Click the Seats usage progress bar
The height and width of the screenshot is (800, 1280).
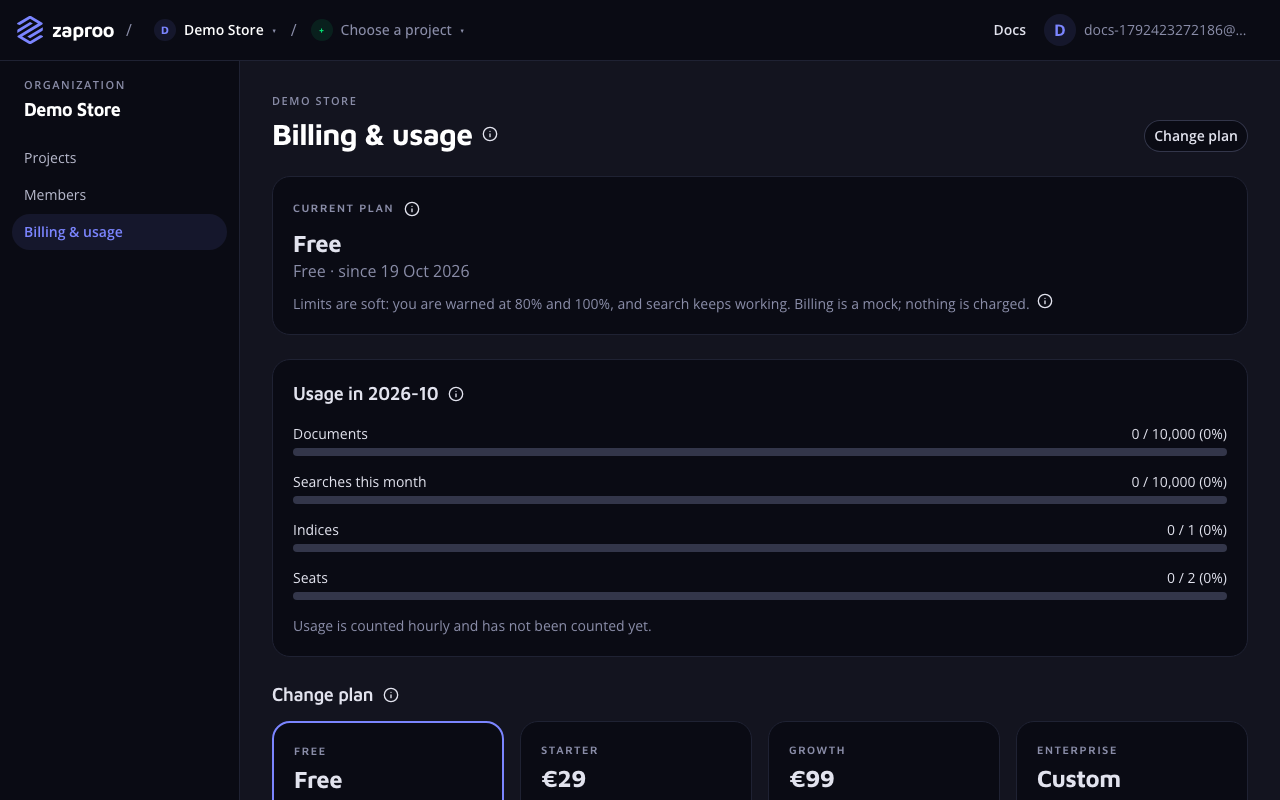(760, 596)
